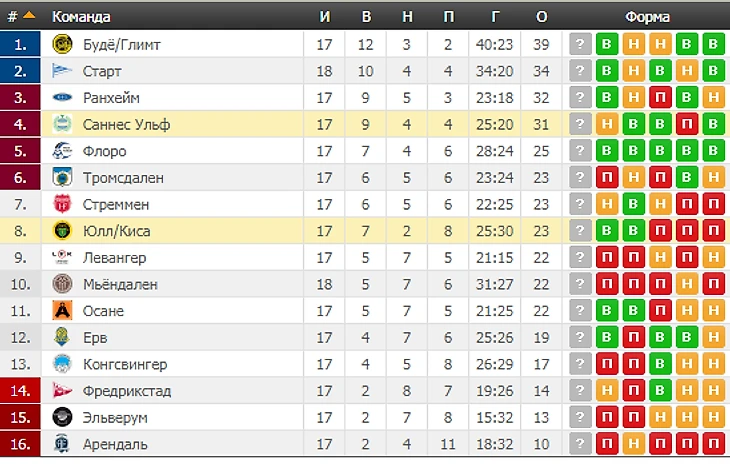Image resolution: width=730 pixels, height=464 pixels.
Task: Click last green В badge for Будё/Глимт
Action: [713, 44]
